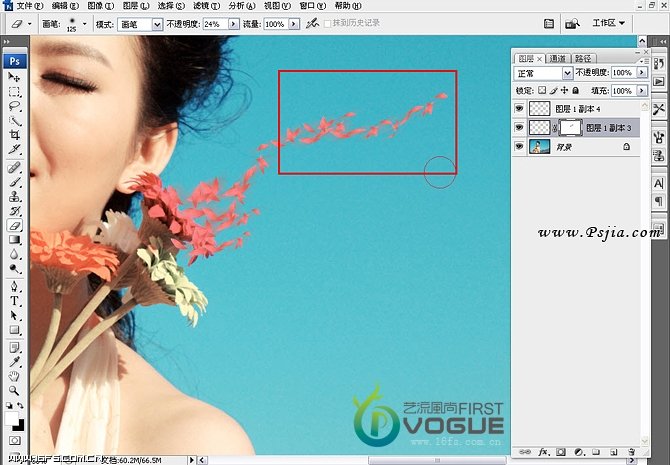Screen dimensions: 670x465
Task: Switch to the 通道 (Channels) tab
Action: (x=558, y=58)
